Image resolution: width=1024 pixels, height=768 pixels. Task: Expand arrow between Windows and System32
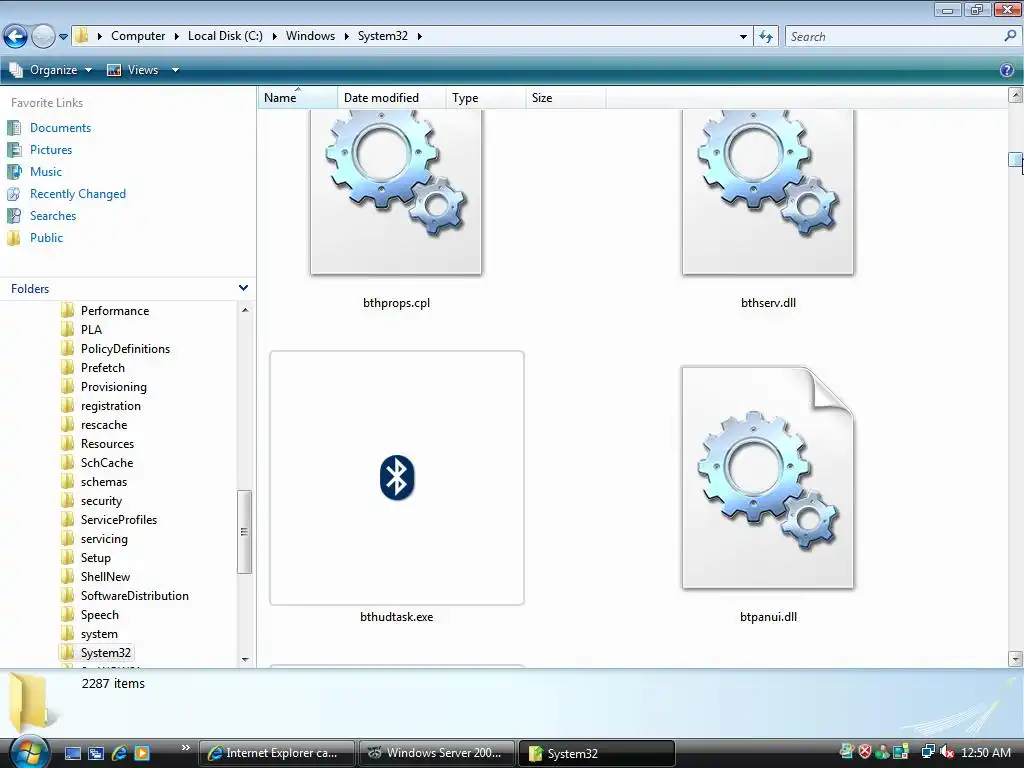[347, 37]
